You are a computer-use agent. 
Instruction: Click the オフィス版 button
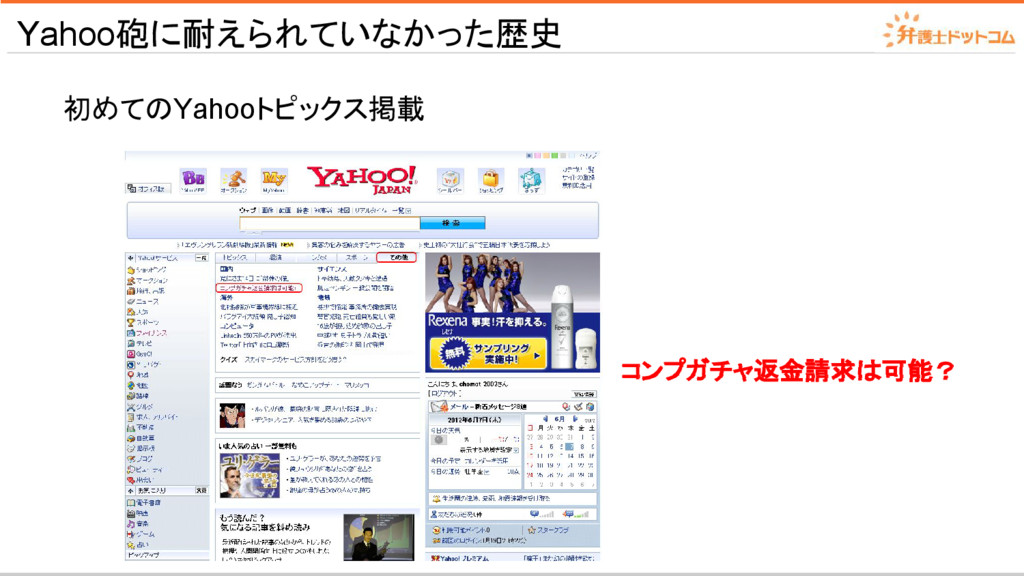pyautogui.click(x=148, y=189)
